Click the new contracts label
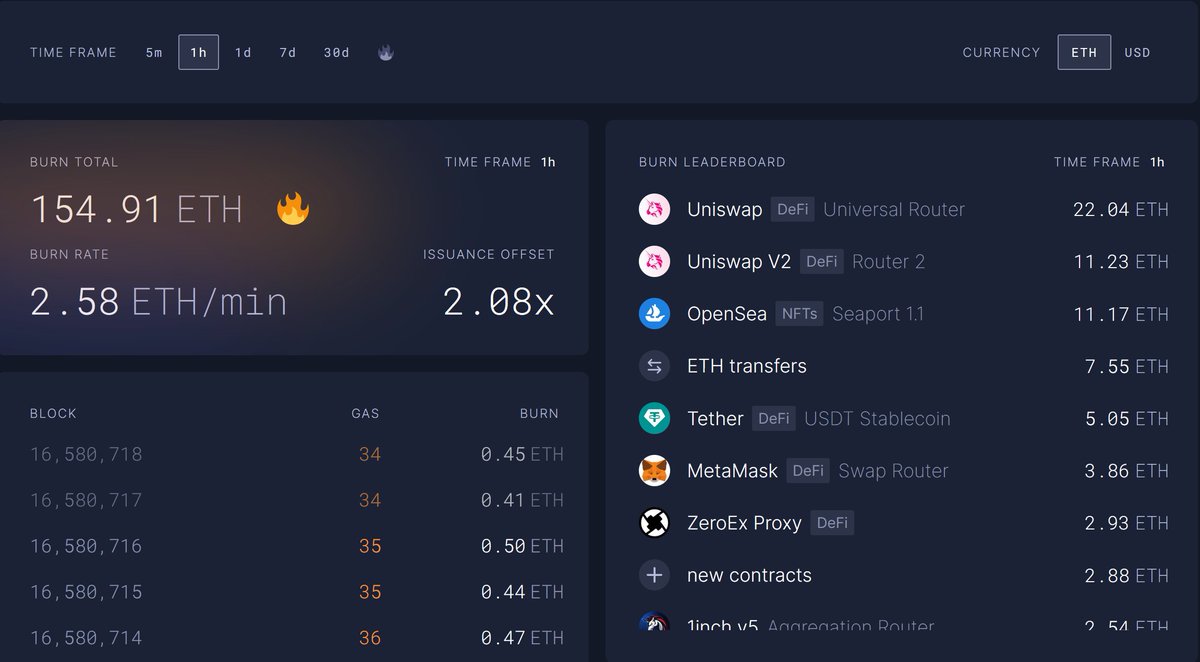The image size is (1200, 662). pos(750,575)
